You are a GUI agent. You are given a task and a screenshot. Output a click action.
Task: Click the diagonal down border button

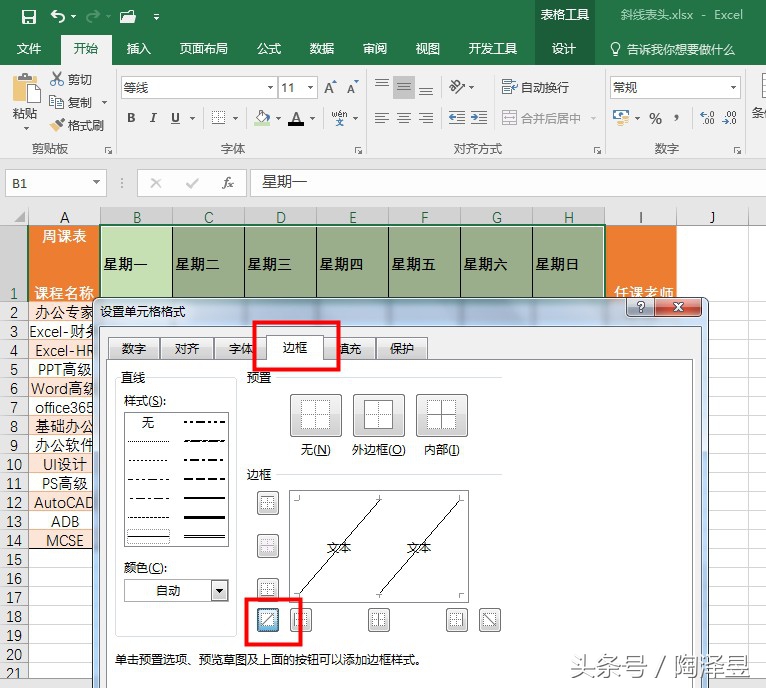pos(489,620)
